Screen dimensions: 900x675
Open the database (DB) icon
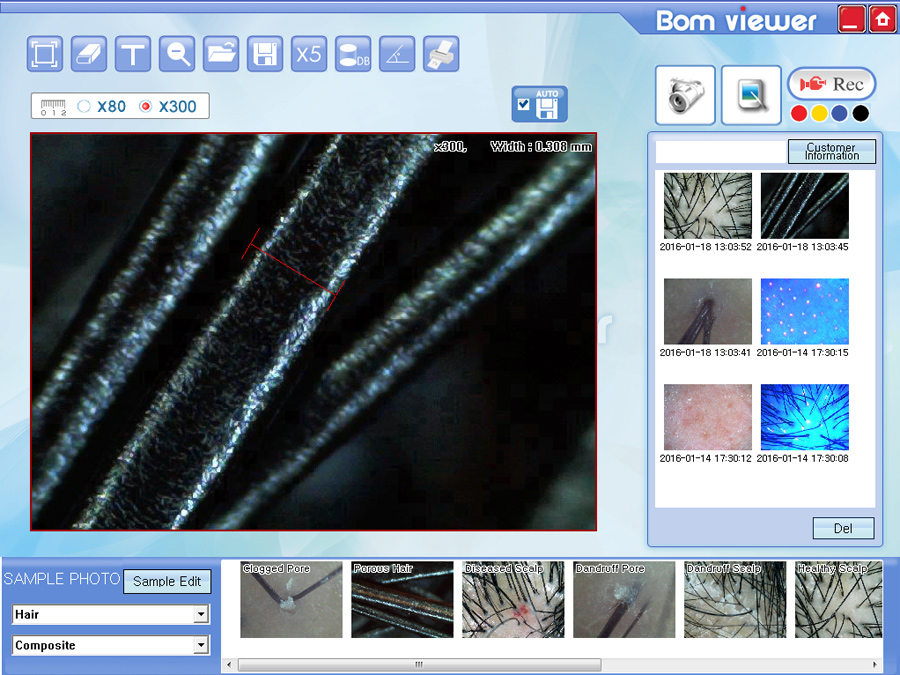pos(353,54)
